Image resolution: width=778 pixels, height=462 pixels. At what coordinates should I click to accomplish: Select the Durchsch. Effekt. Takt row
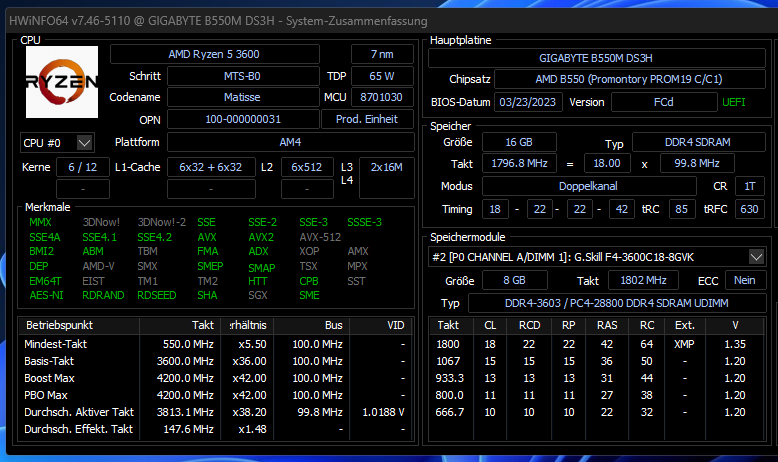215,429
